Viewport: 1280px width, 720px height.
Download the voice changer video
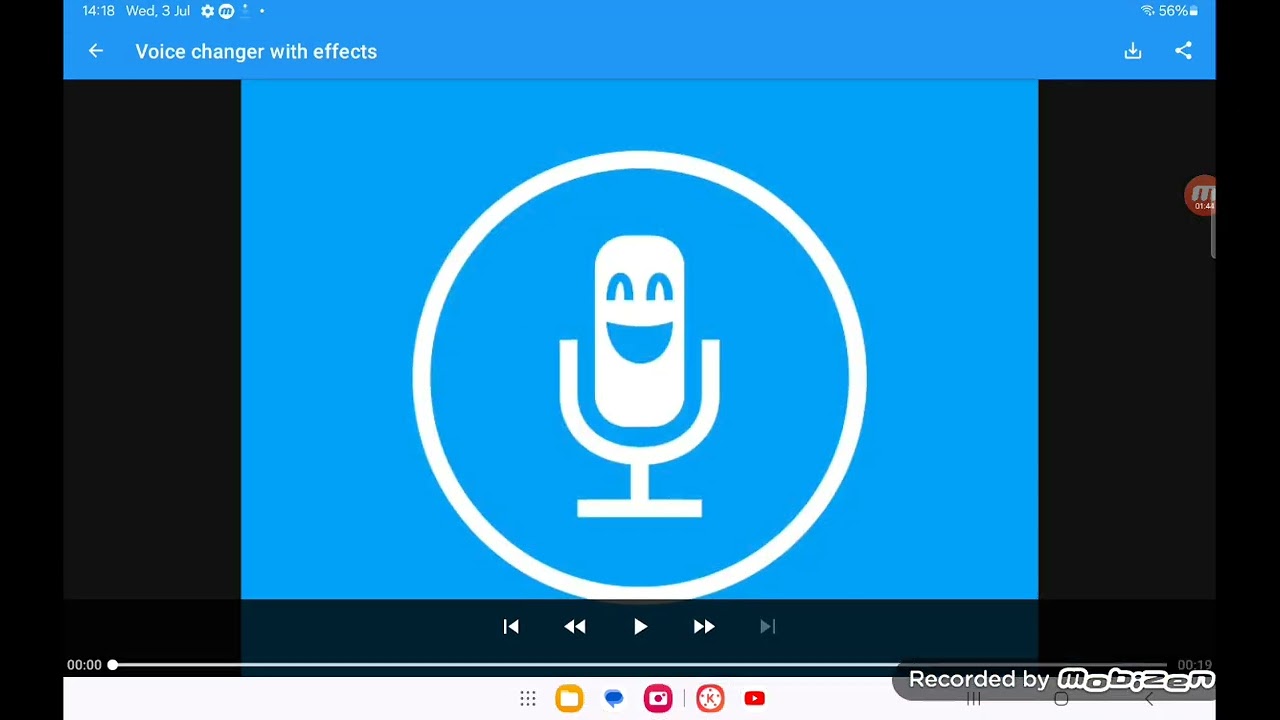1133,51
